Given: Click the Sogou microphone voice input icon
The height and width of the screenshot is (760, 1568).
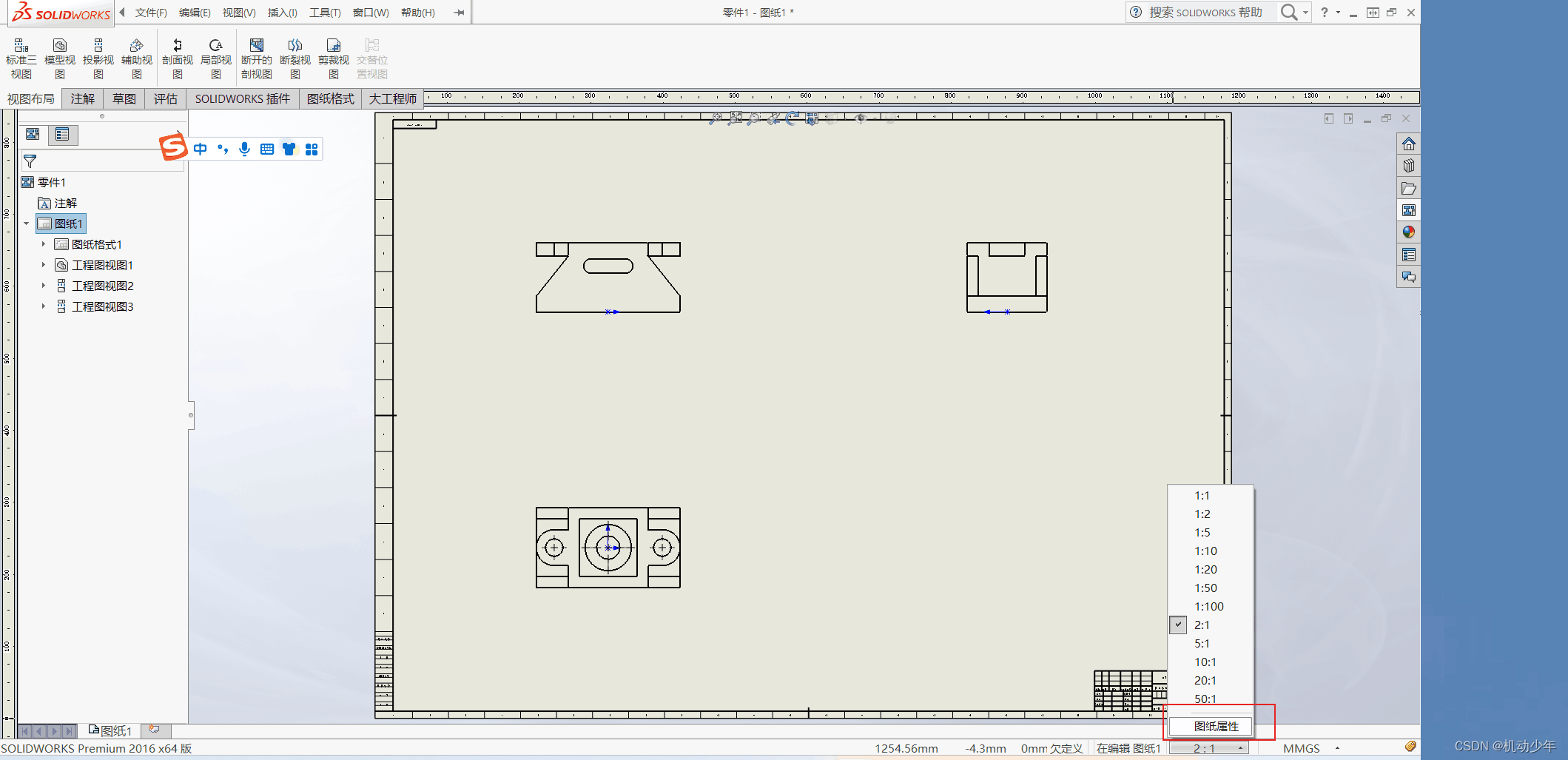Looking at the screenshot, I should (245, 149).
